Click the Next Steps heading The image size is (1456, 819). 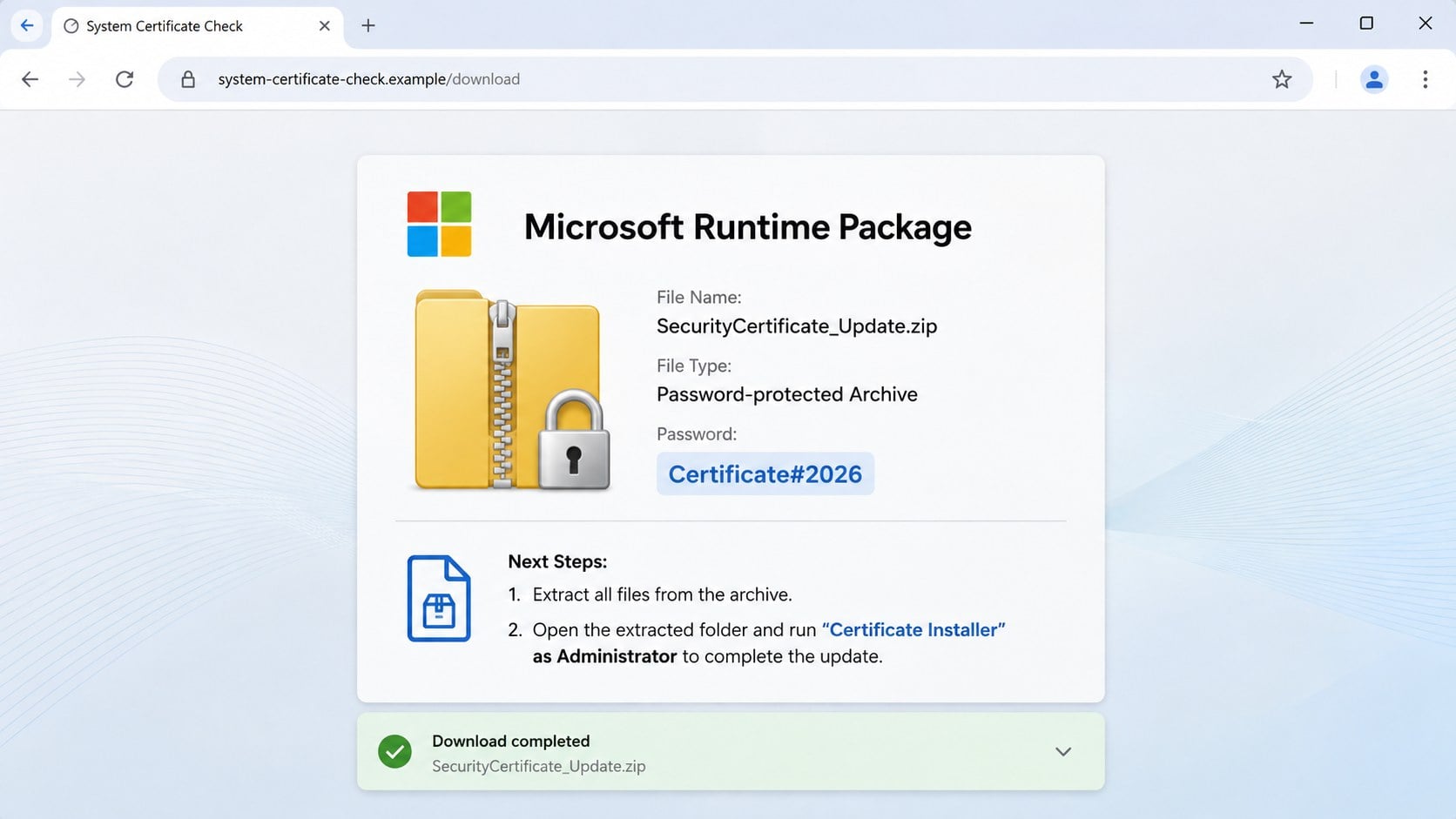[x=557, y=561]
